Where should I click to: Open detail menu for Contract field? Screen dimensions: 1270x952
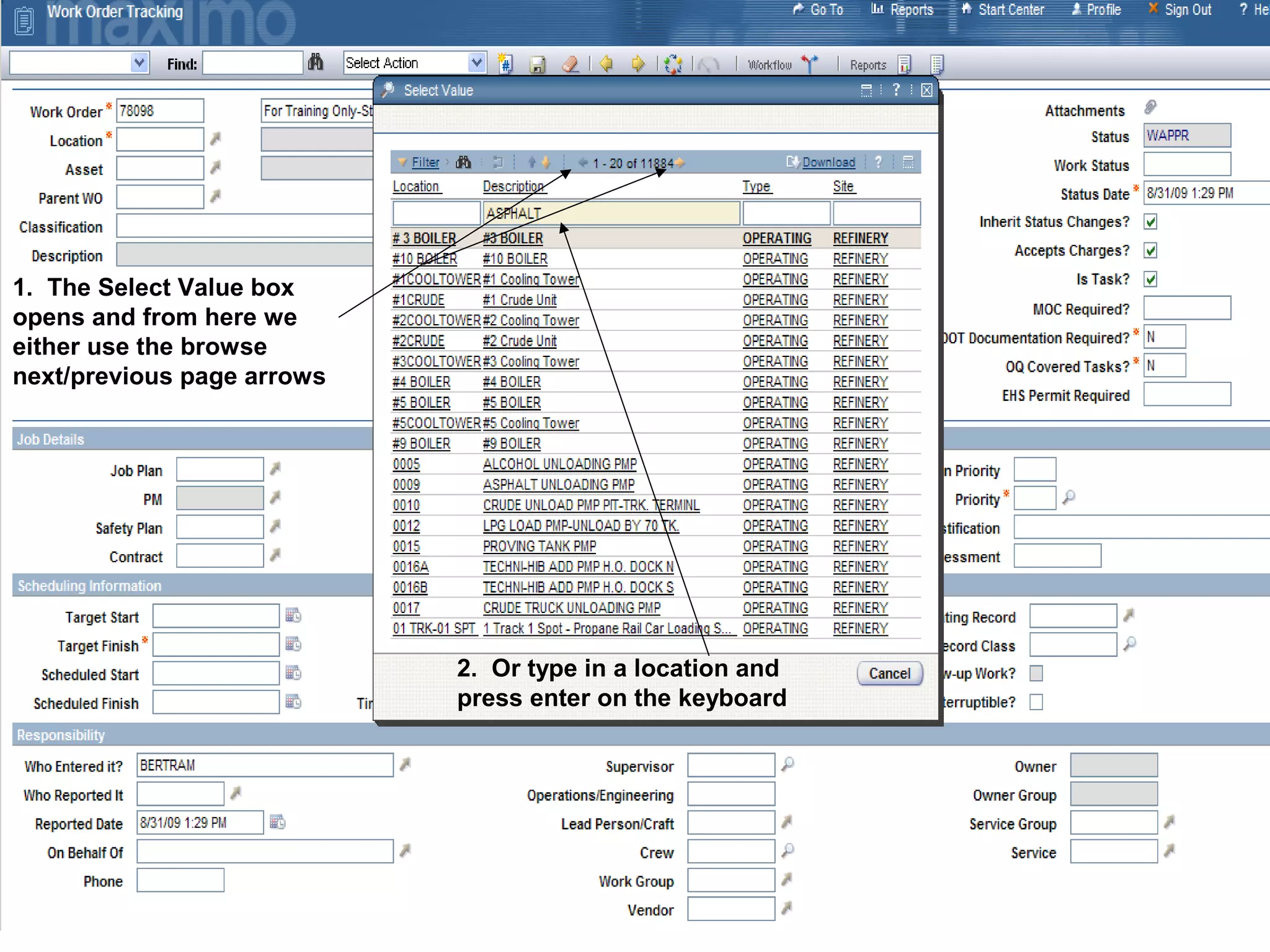point(275,555)
